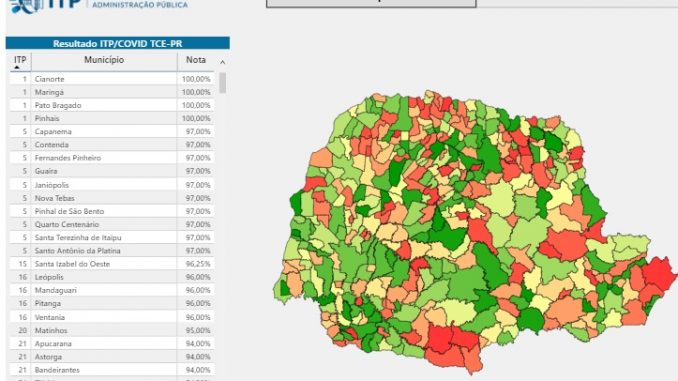Click the table's vertical scrollbar thumb
The image size is (678, 381).
222,83
